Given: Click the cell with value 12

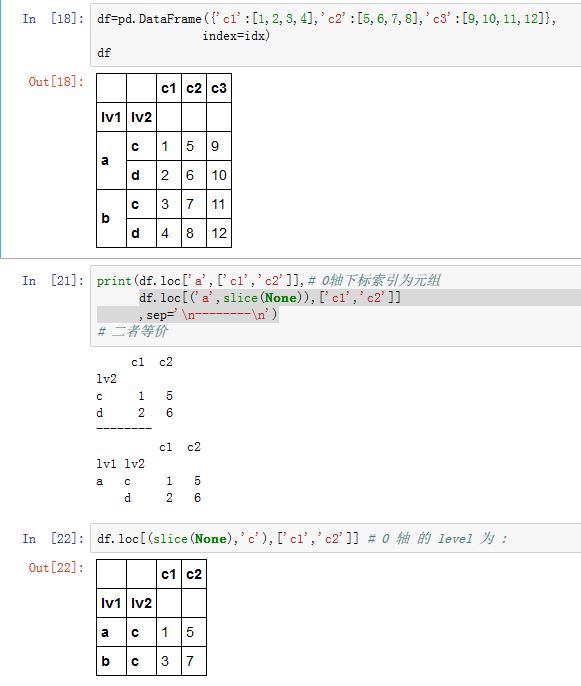Looking at the screenshot, I should [x=219, y=233].
